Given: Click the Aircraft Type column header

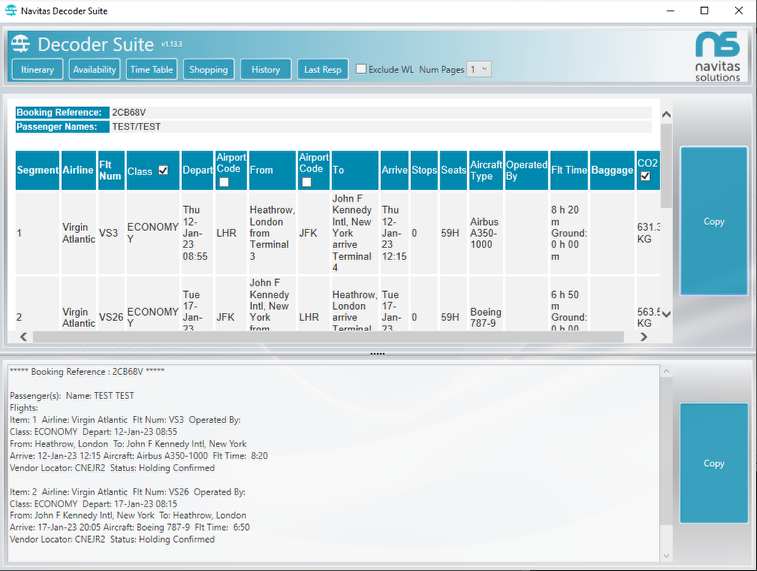Looking at the screenshot, I should [486, 170].
